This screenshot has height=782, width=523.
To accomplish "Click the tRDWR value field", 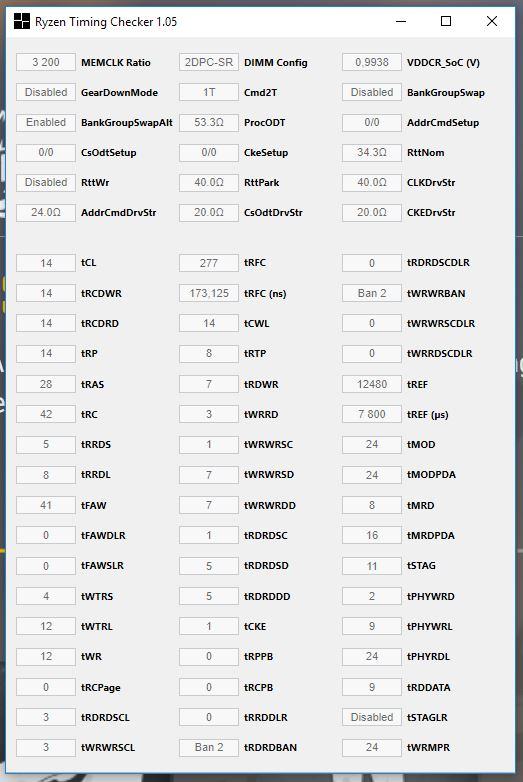I will click(x=209, y=384).
